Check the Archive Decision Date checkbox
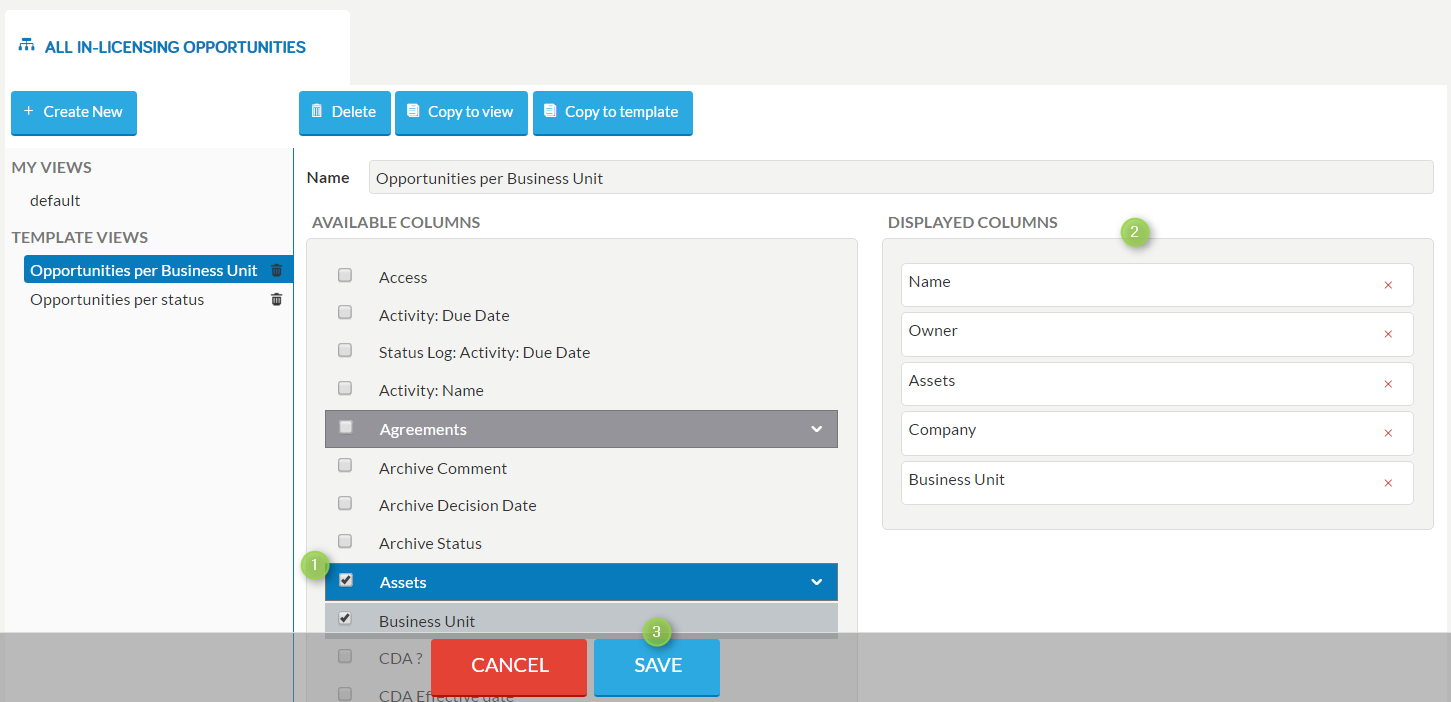 click(x=345, y=503)
